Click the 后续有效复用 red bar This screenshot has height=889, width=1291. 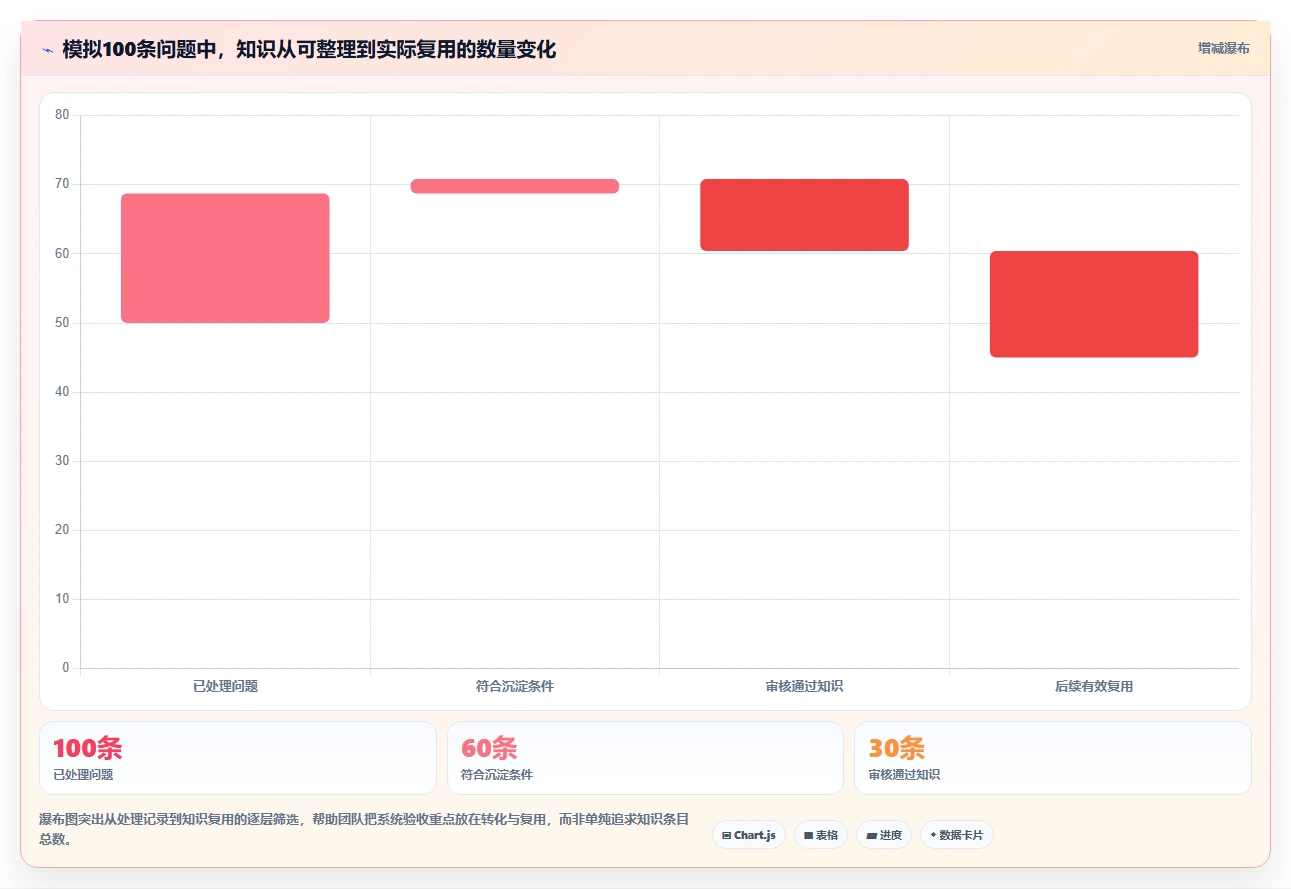click(1094, 304)
